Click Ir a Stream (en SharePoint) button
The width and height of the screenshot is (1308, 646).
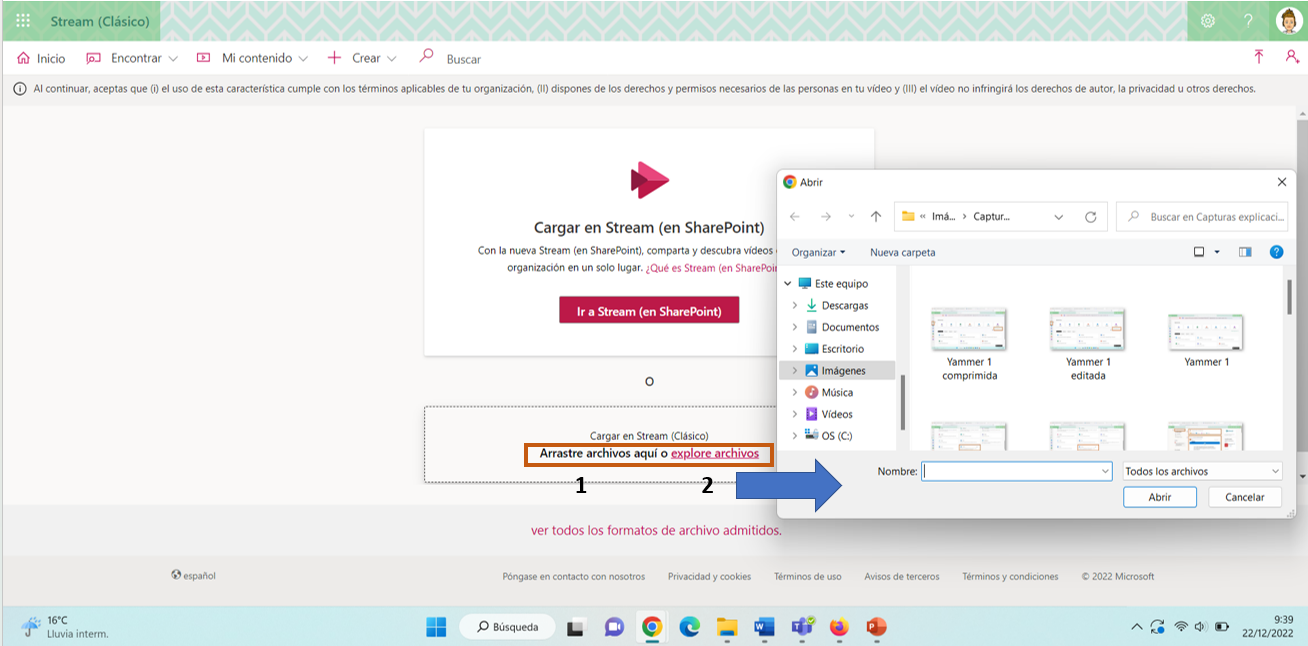[649, 311]
